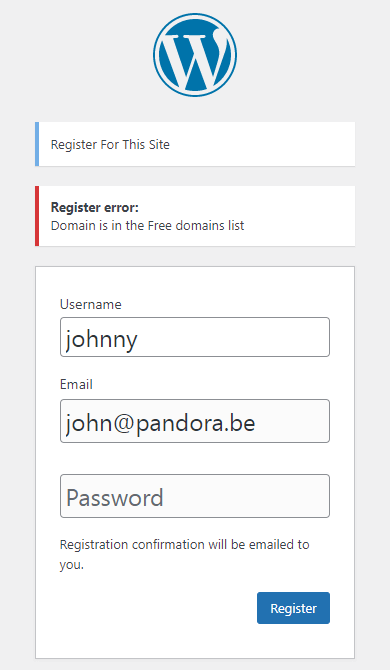Screen dimensions: 390x670
Task: Click the 'Password' placeholder text
Action: [x=115, y=498]
